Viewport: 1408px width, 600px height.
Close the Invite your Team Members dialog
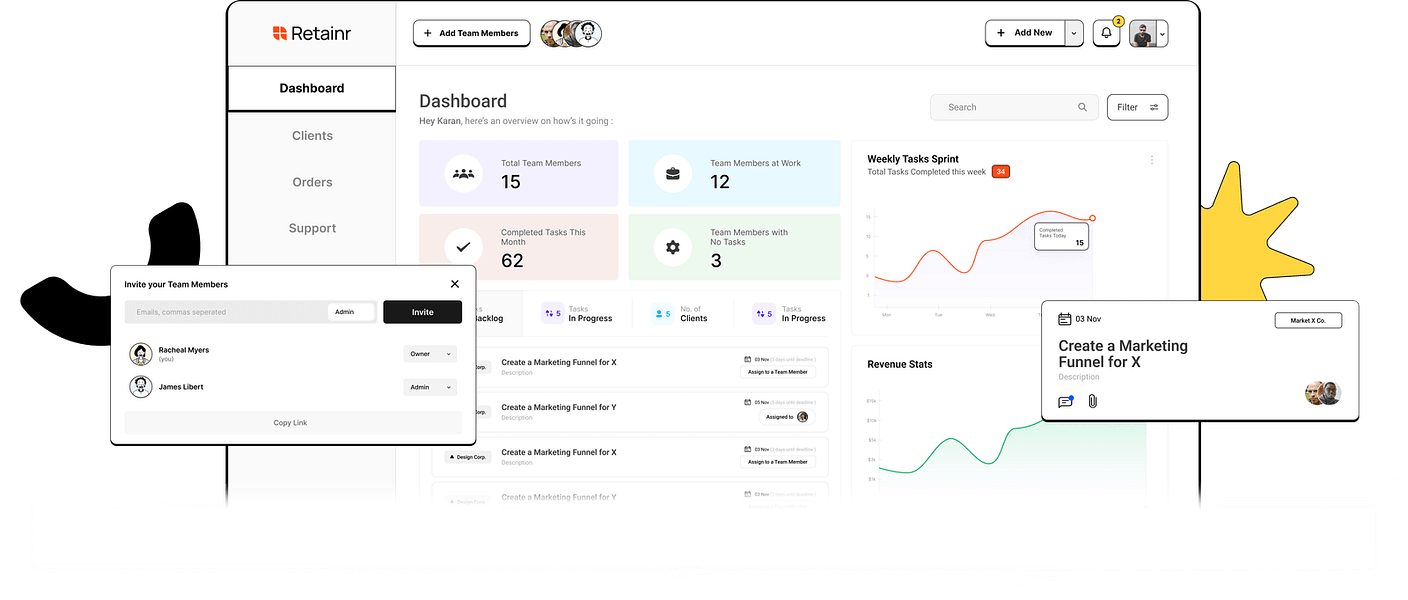[455, 284]
